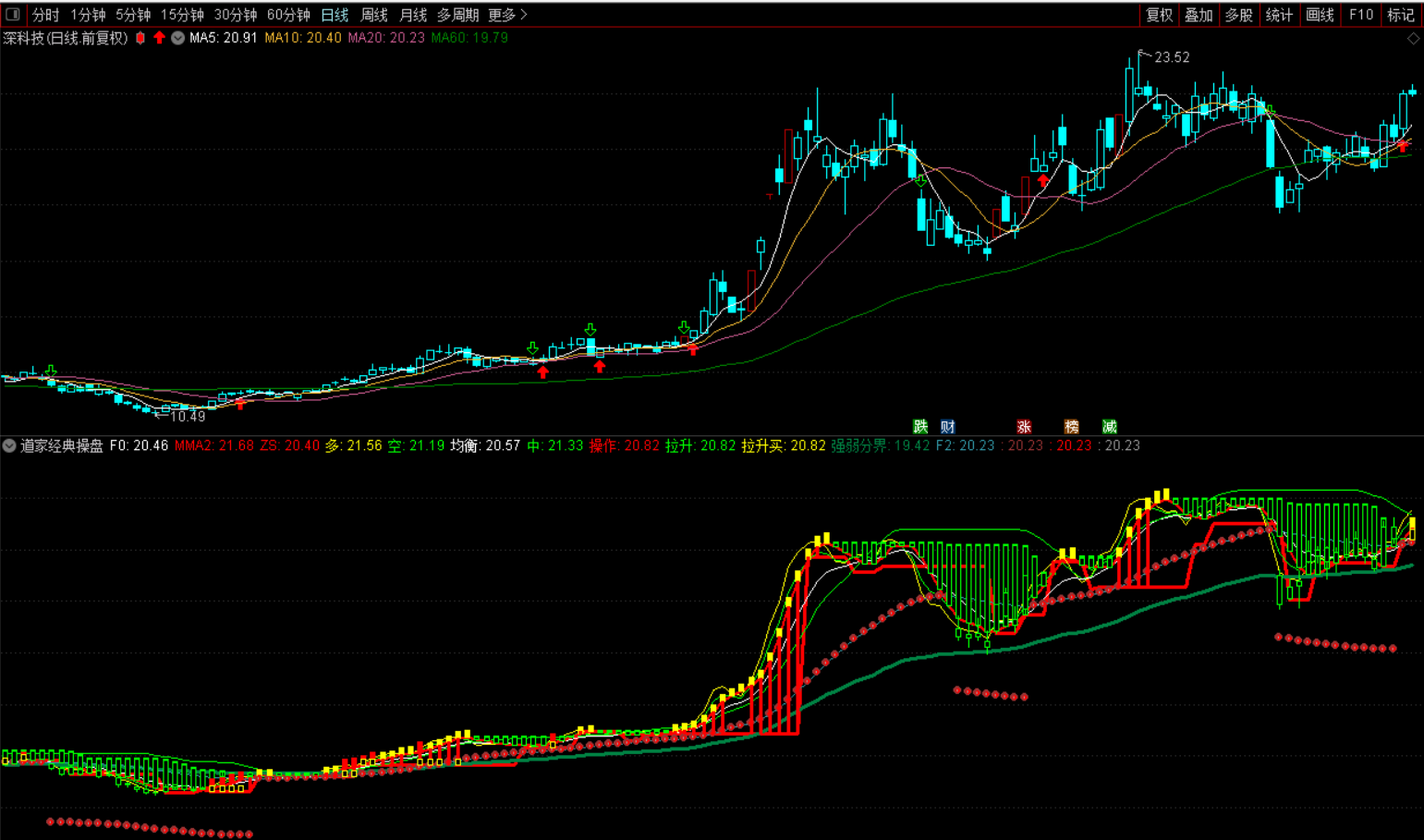The image size is (1424, 840).
Task: Select the 1分钟 period tab
Action: [x=88, y=15]
